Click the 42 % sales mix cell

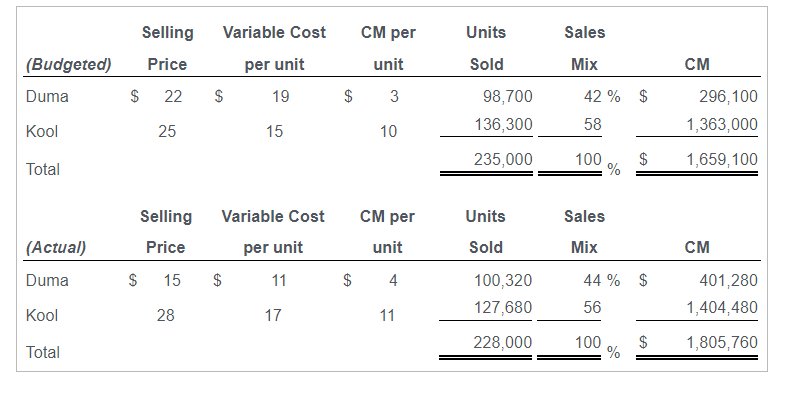point(602,96)
